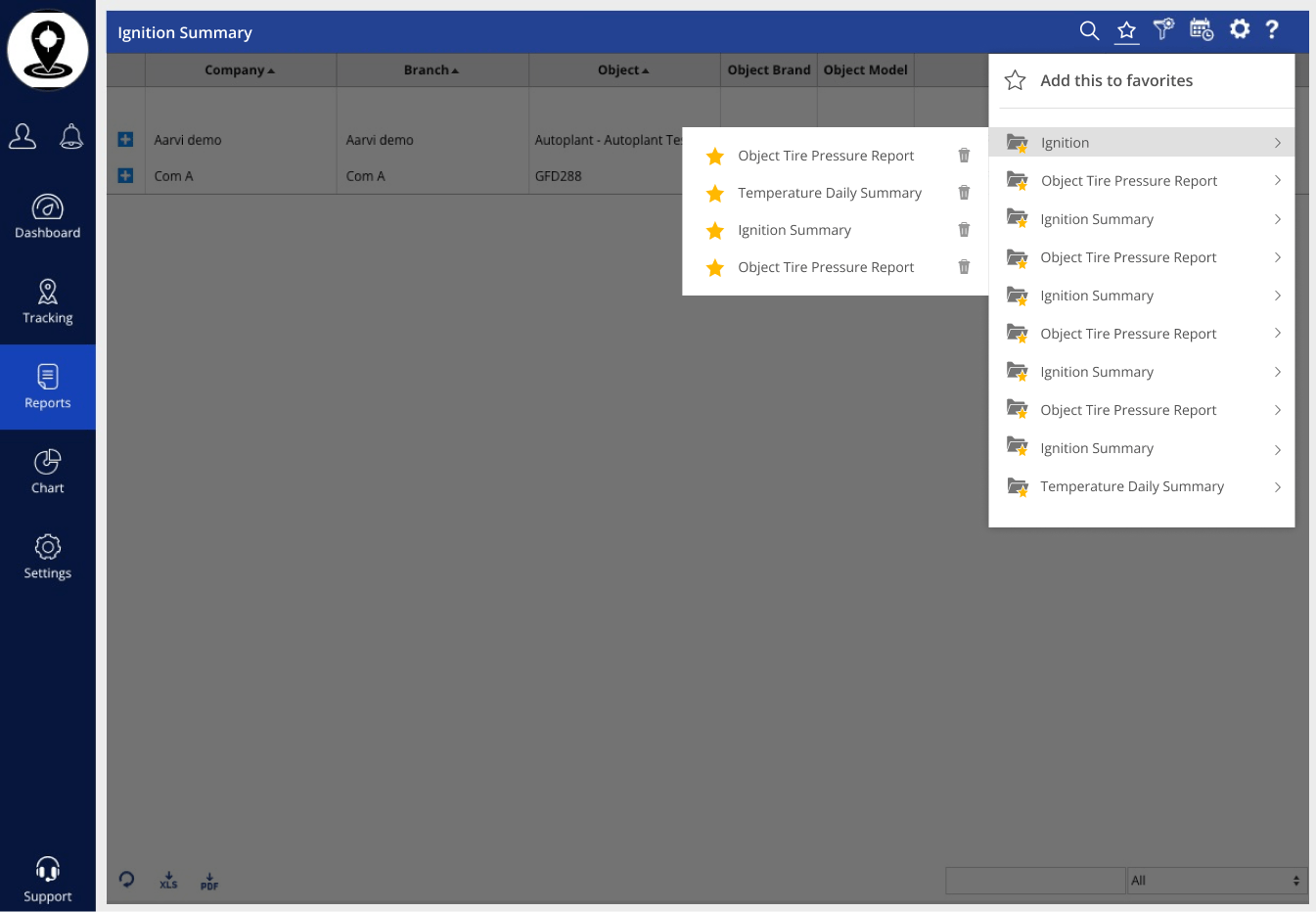Open Ignition Summary from favorites submenu
This screenshot has height=912, width=1316.
tap(794, 230)
